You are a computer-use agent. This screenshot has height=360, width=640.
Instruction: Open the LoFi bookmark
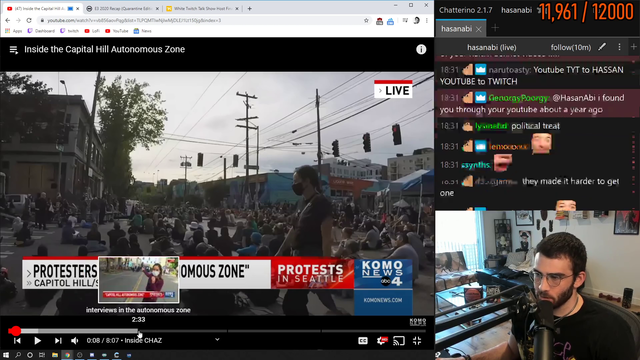(92, 31)
